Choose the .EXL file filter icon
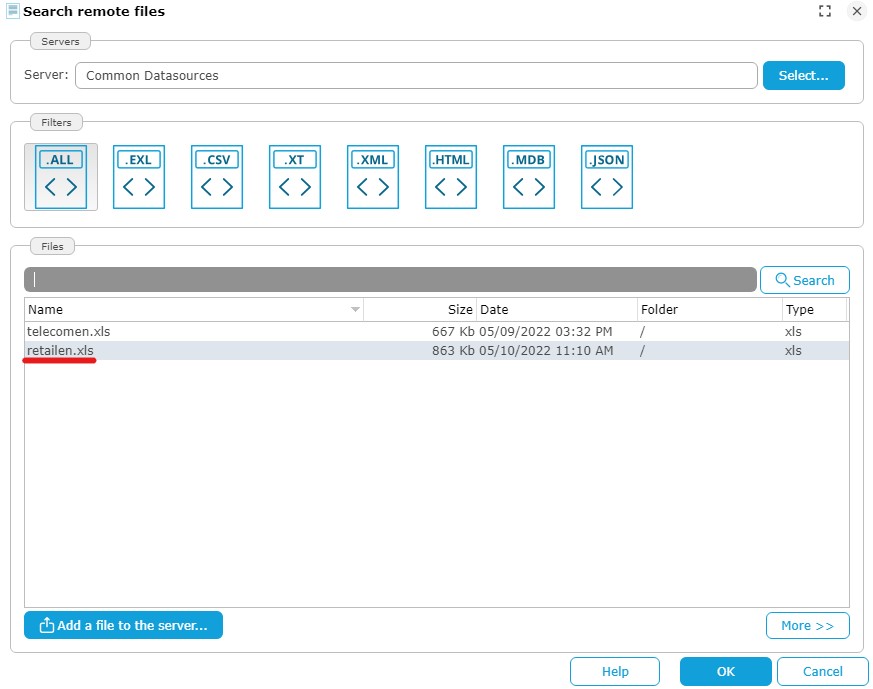873x689 pixels. coord(139,177)
